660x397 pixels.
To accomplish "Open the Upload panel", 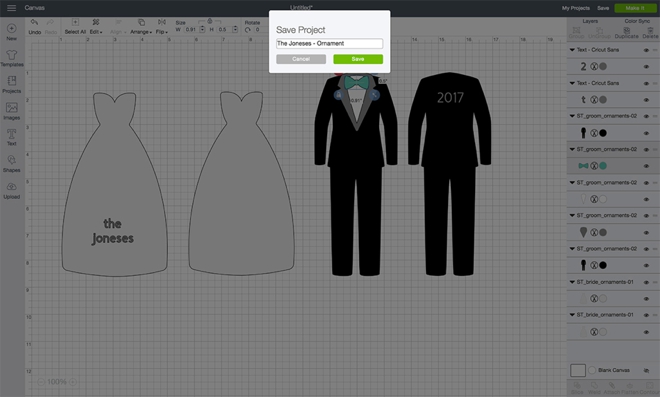I will tap(11, 191).
